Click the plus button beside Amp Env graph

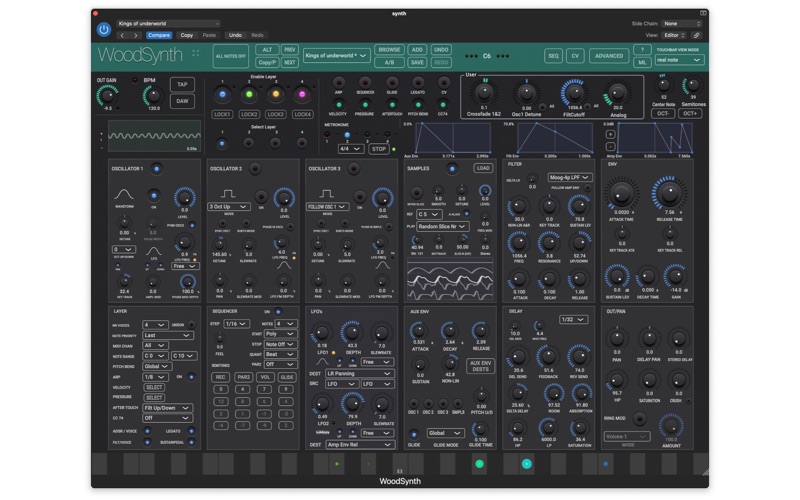click(610, 134)
